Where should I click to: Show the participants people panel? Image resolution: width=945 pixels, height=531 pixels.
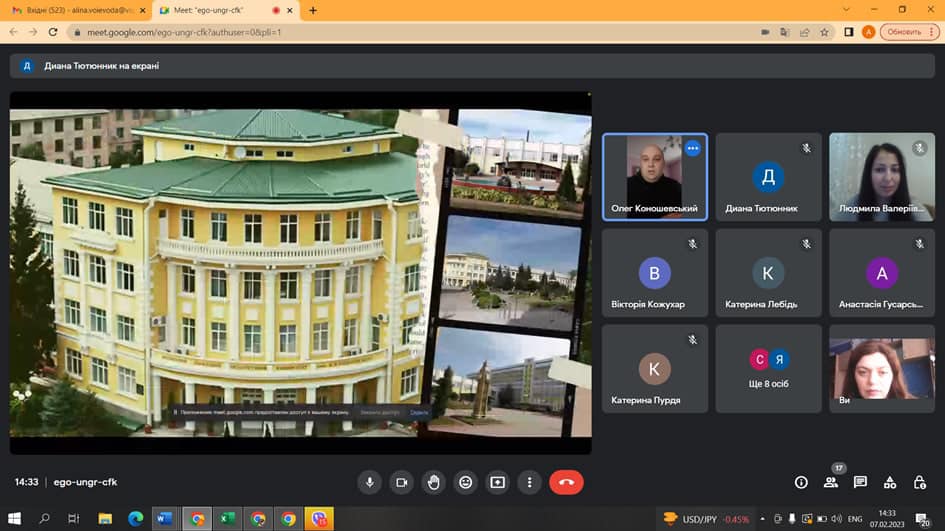[831, 482]
